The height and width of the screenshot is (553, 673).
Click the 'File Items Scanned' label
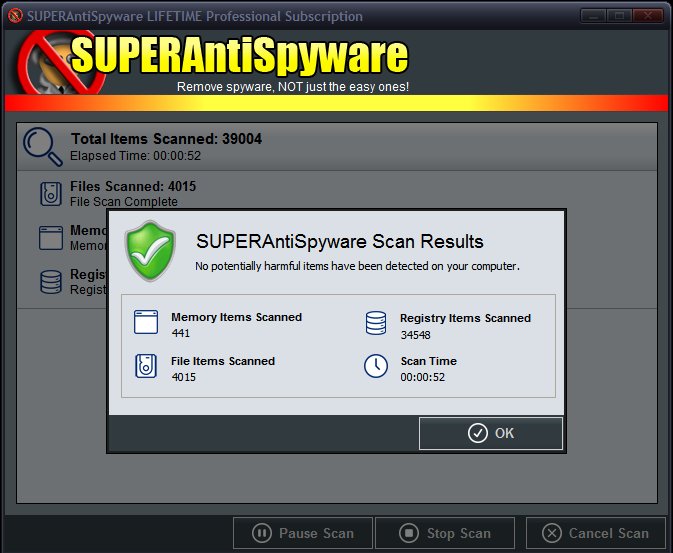(x=223, y=361)
